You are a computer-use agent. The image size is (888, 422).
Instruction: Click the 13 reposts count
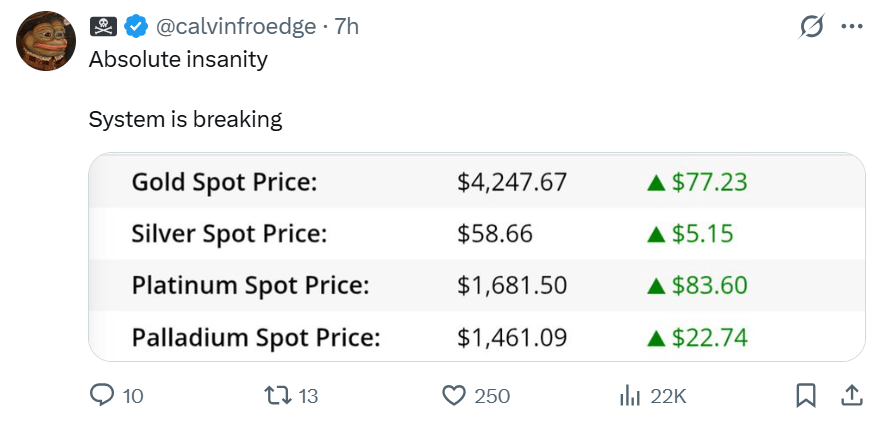tap(308, 396)
